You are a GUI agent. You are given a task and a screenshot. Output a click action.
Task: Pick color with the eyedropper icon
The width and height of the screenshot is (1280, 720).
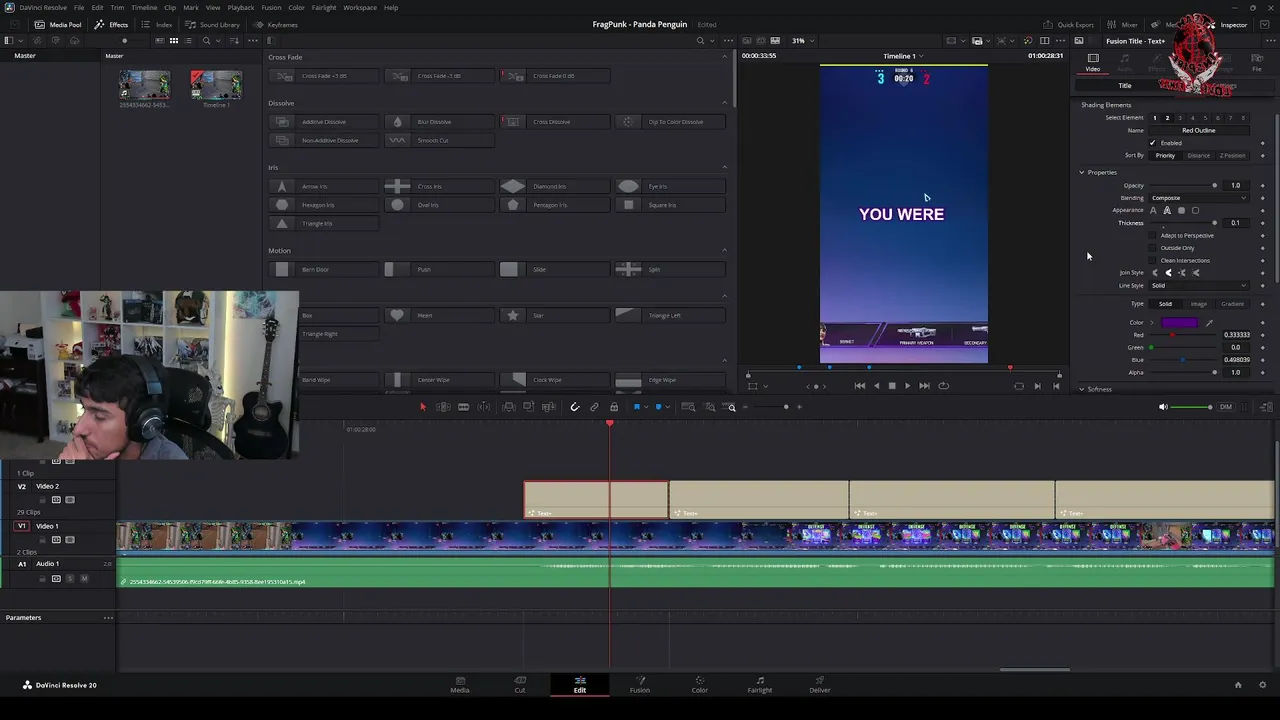tap(1209, 323)
